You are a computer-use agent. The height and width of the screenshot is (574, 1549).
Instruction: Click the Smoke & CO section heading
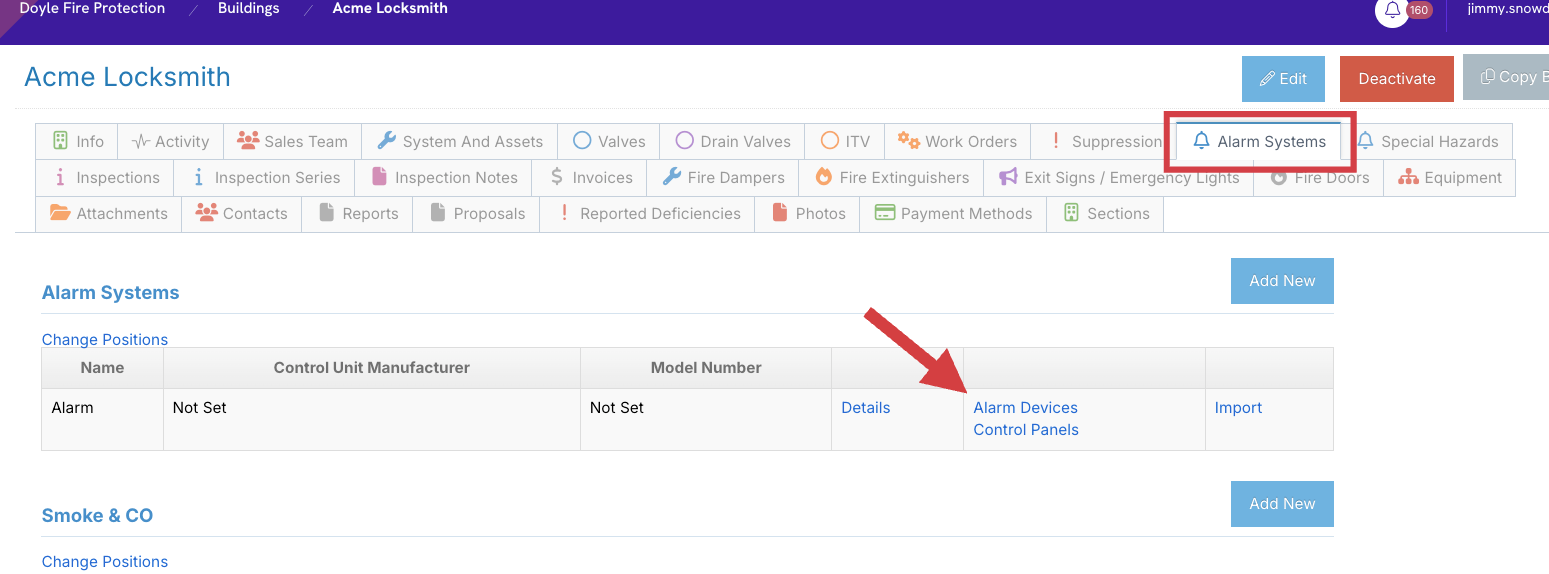click(97, 516)
